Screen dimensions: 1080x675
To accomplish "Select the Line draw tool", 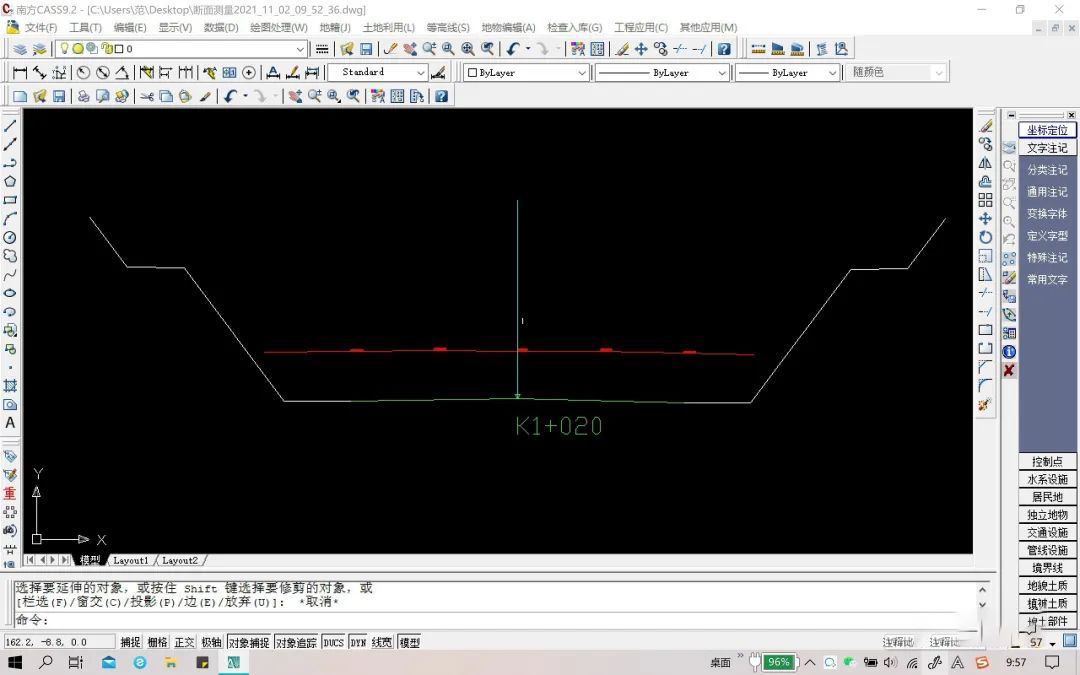I will click(x=10, y=126).
